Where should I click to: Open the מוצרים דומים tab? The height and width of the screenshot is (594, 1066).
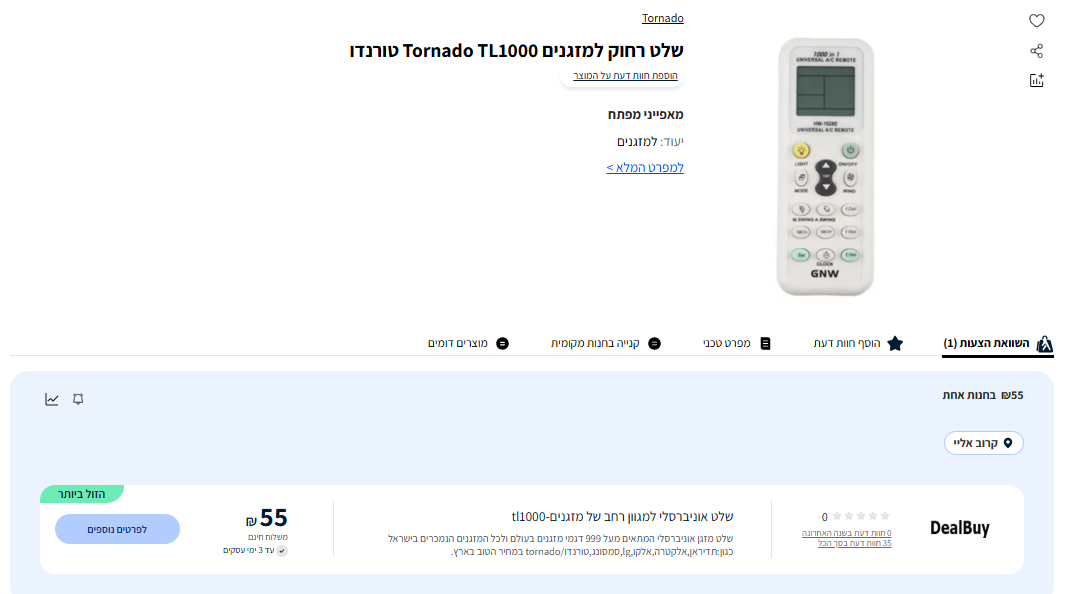click(468, 343)
